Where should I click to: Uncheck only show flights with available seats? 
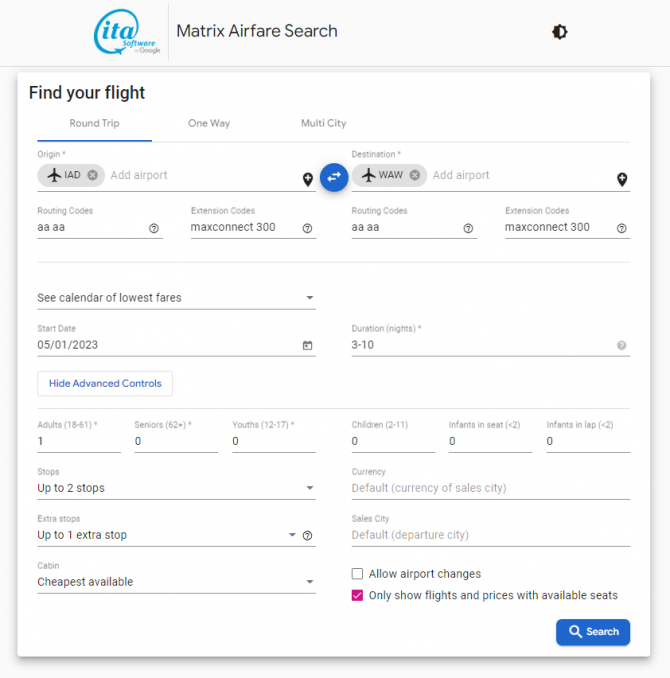pyautogui.click(x=357, y=595)
